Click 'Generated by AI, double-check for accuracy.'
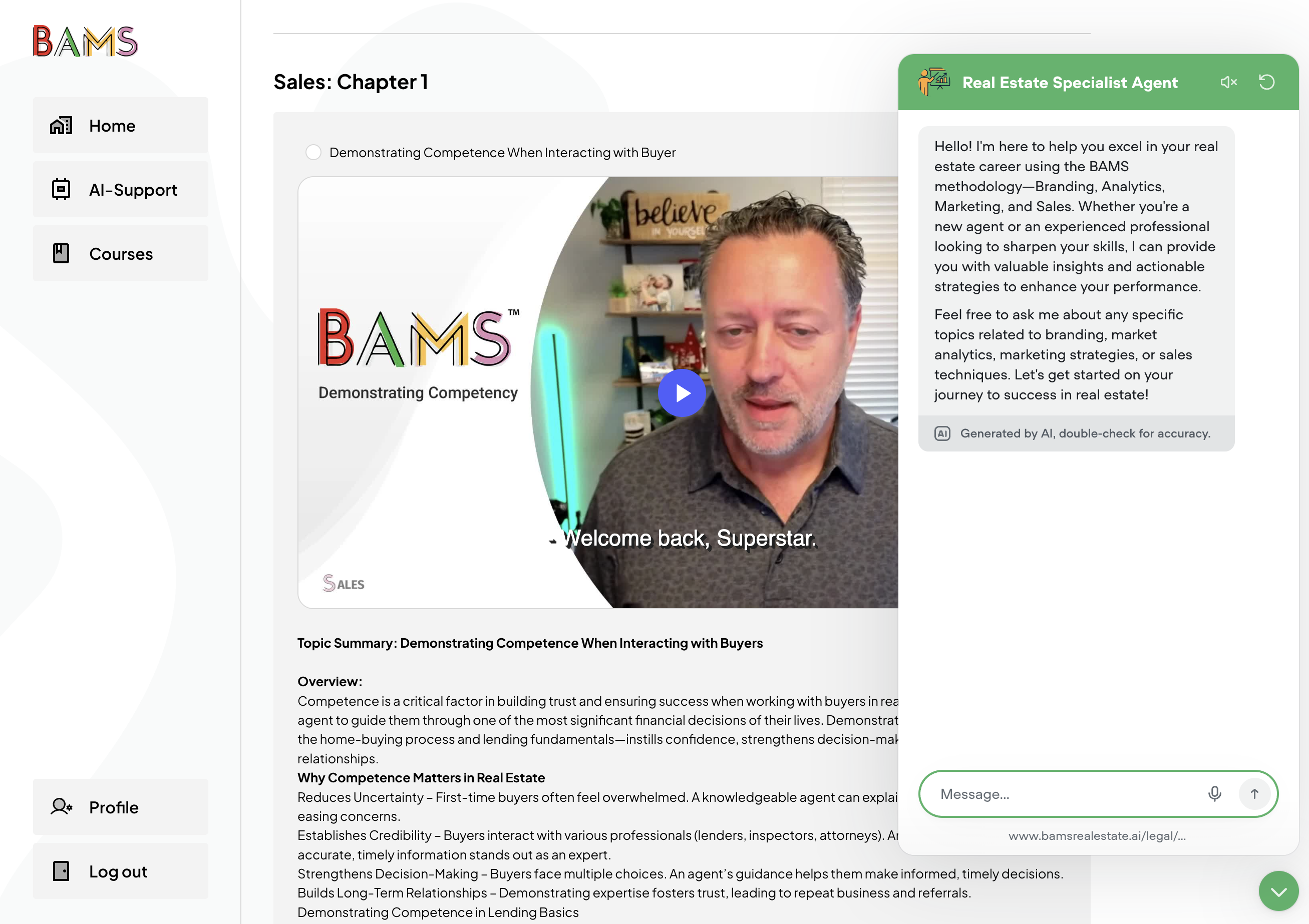 (1086, 434)
